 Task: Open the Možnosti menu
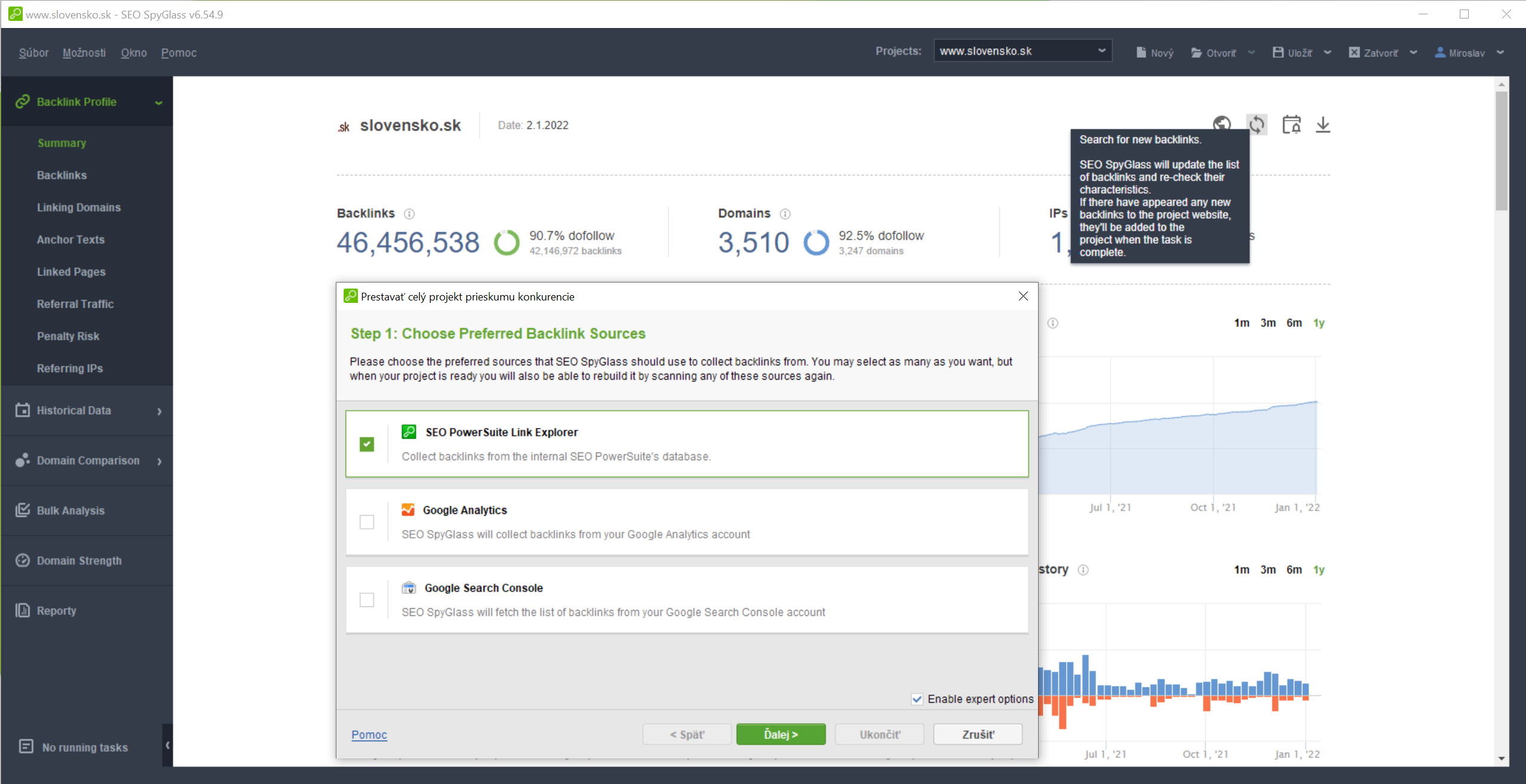coord(84,52)
